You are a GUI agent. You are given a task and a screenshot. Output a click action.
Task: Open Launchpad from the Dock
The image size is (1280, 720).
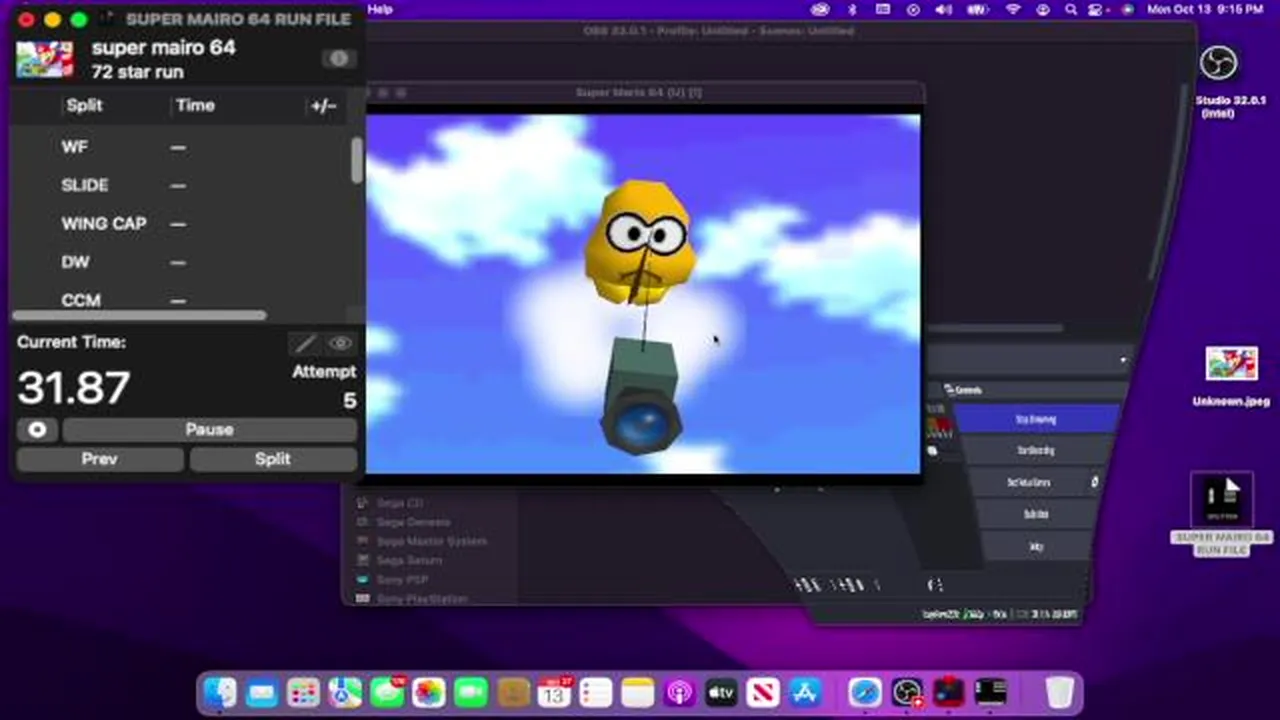(x=303, y=692)
